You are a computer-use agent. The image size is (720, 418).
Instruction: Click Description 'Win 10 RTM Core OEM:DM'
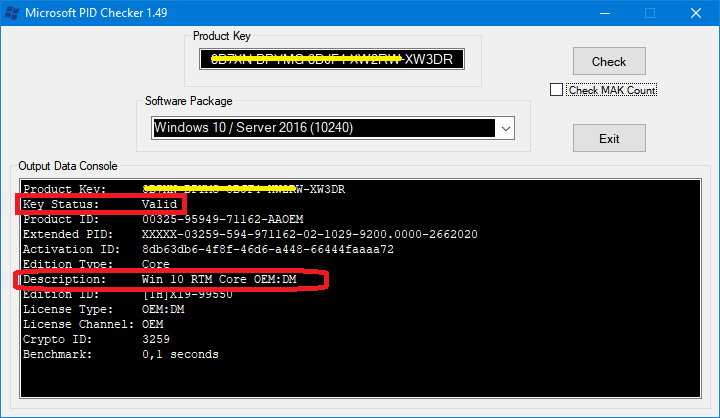coord(219,279)
